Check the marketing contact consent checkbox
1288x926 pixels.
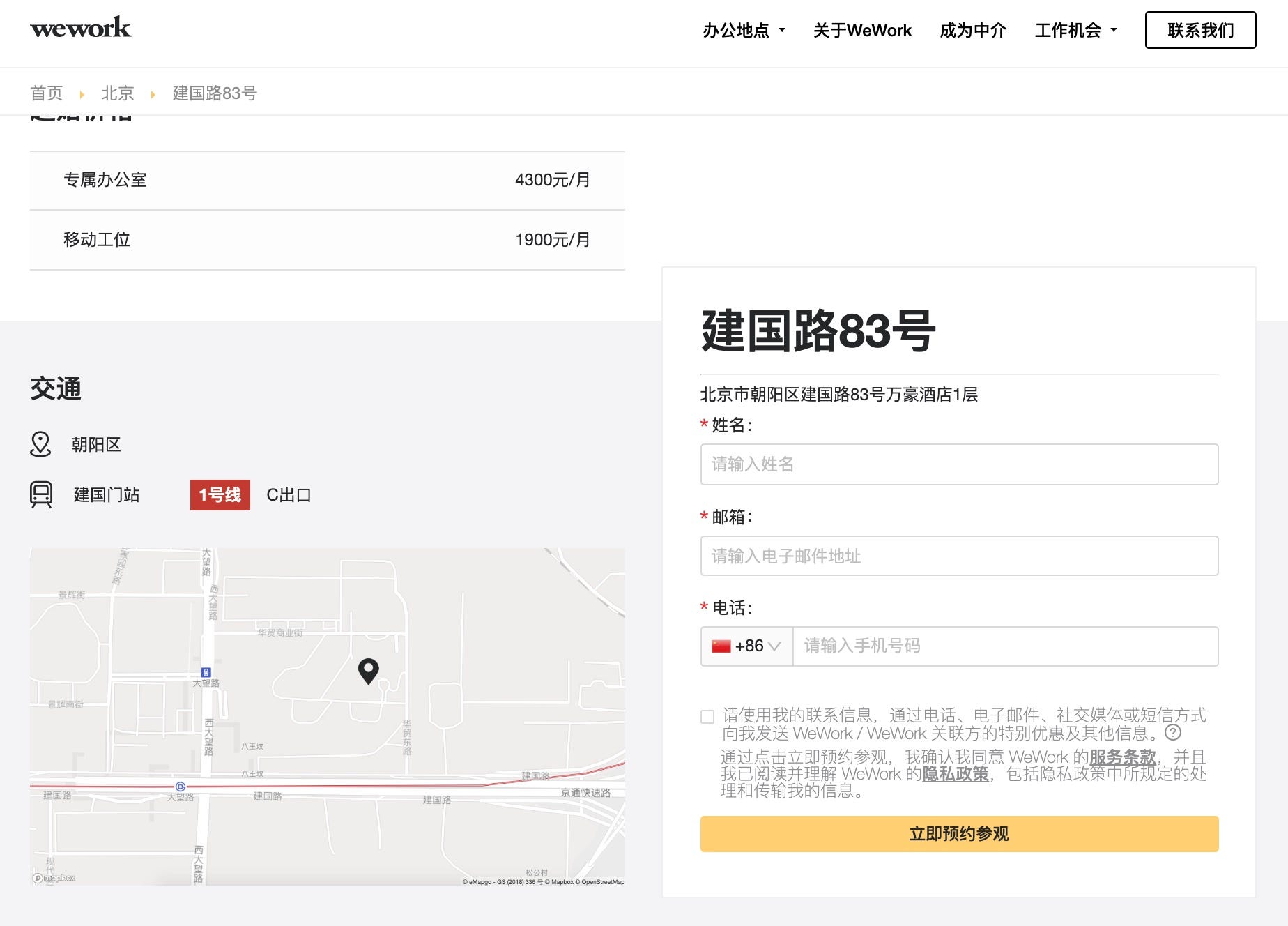pos(707,717)
